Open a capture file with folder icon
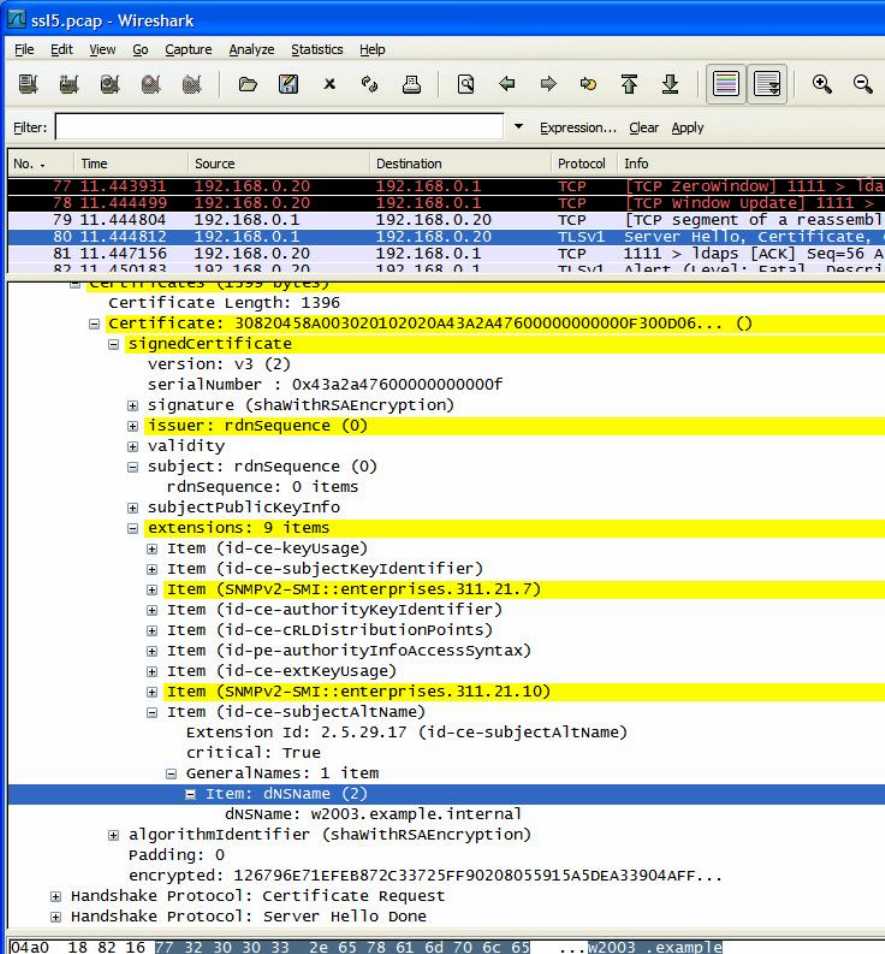 pos(248,86)
